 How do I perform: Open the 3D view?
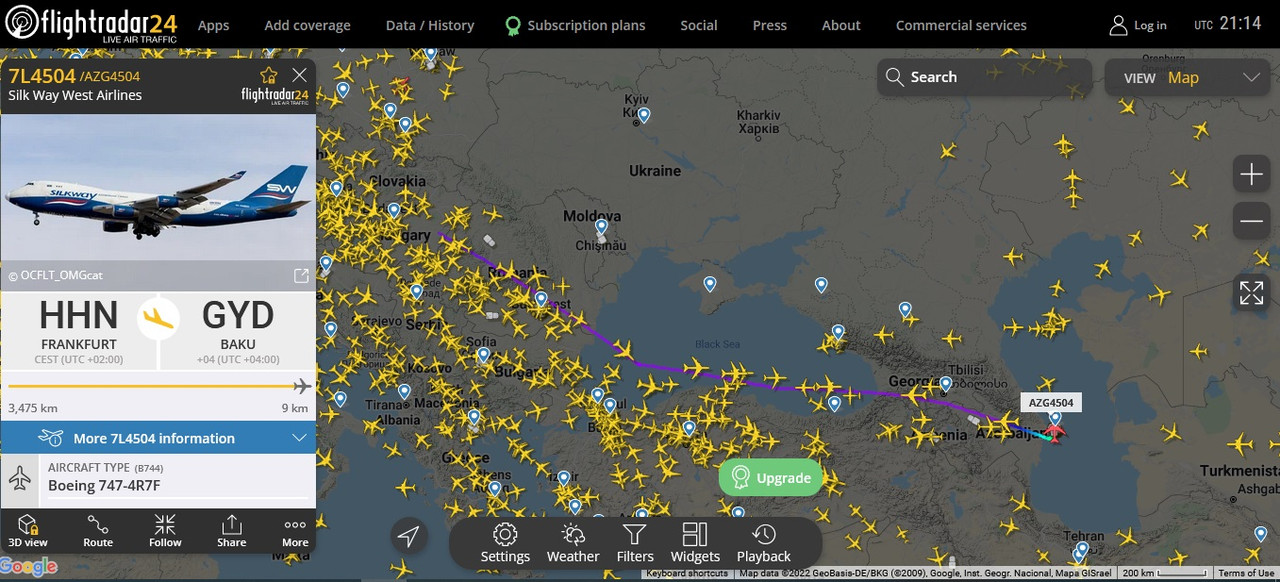click(28, 531)
